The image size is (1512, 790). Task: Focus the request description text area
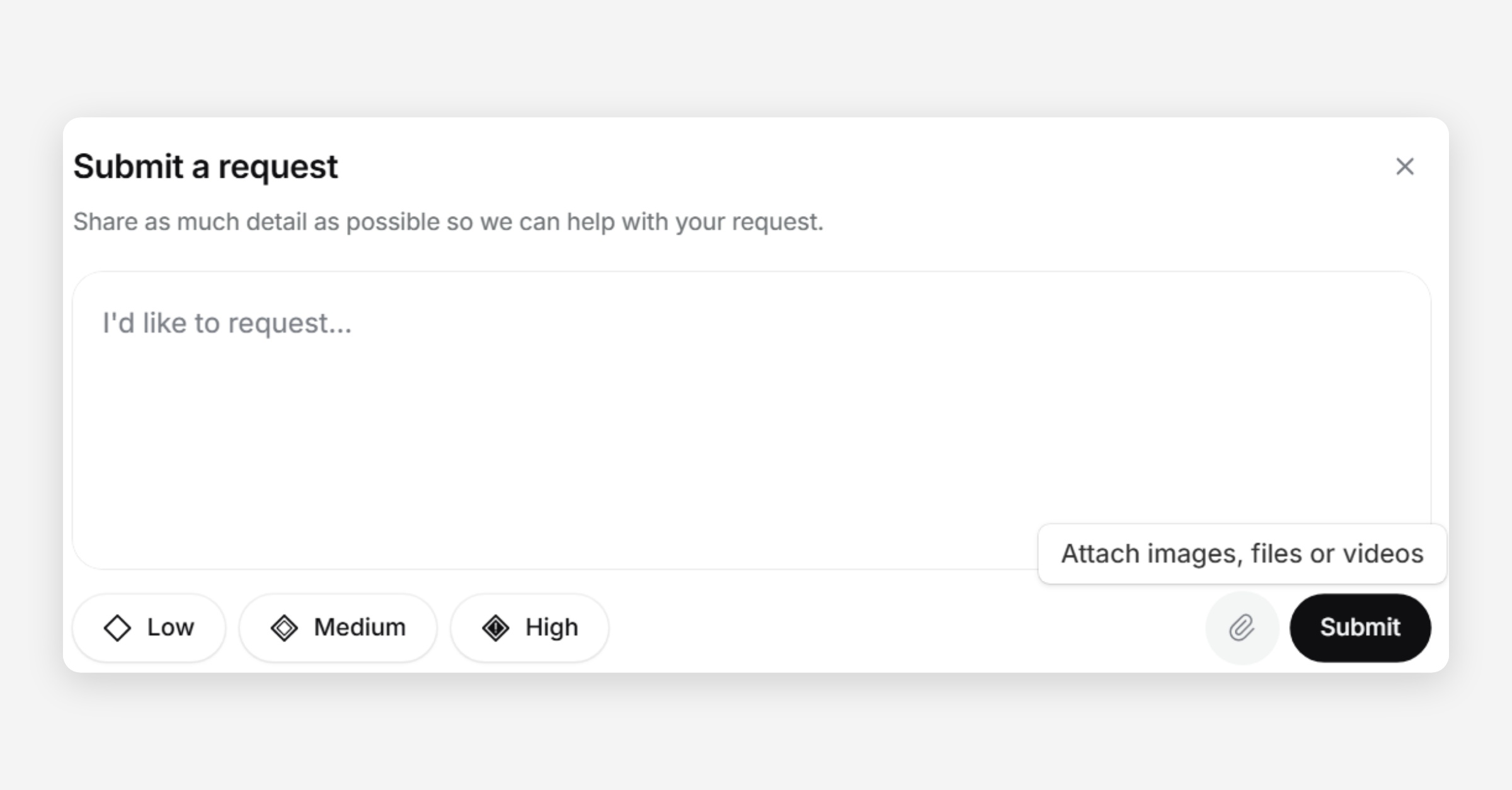click(x=752, y=420)
